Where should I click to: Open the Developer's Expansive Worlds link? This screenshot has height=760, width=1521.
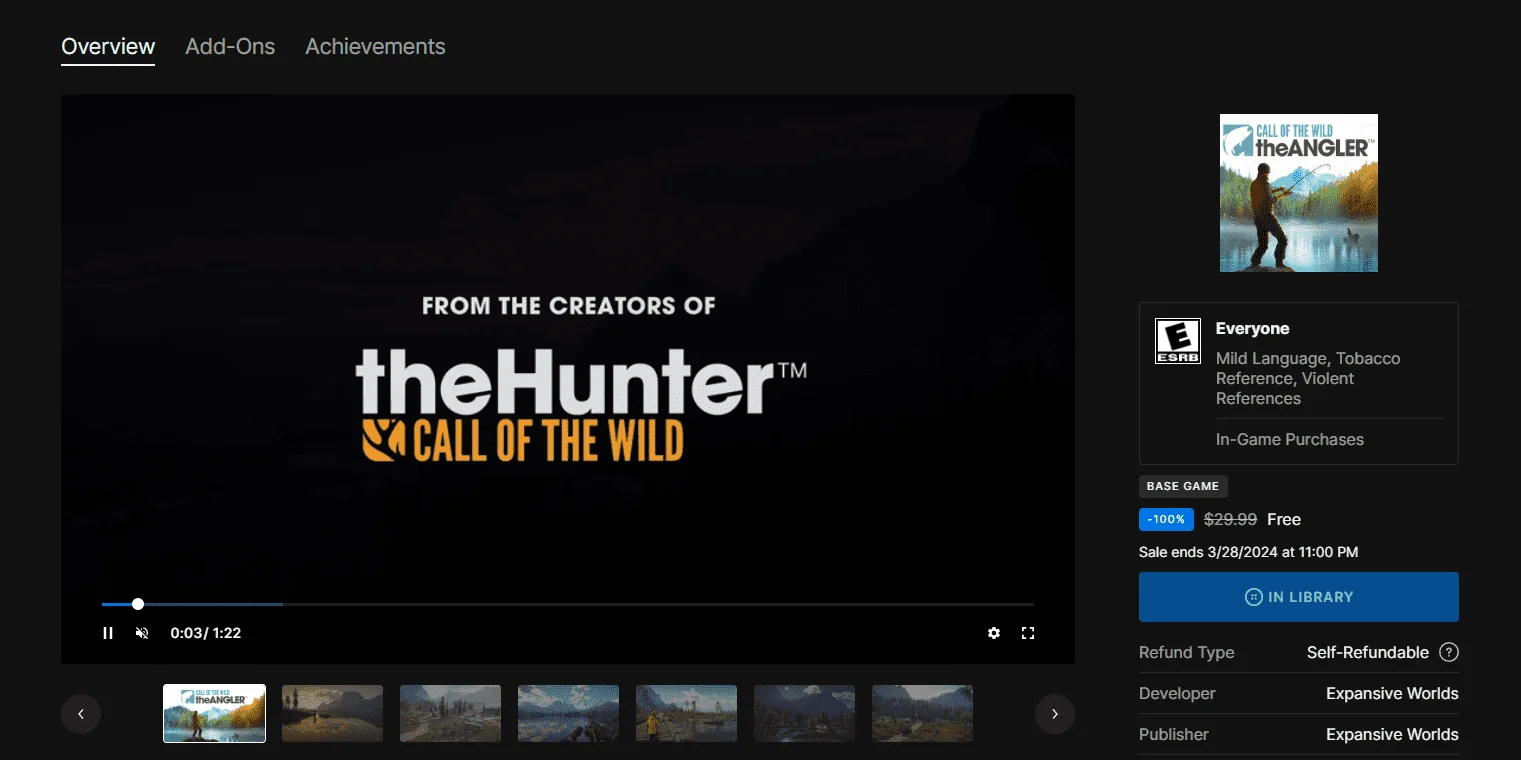(1392, 693)
